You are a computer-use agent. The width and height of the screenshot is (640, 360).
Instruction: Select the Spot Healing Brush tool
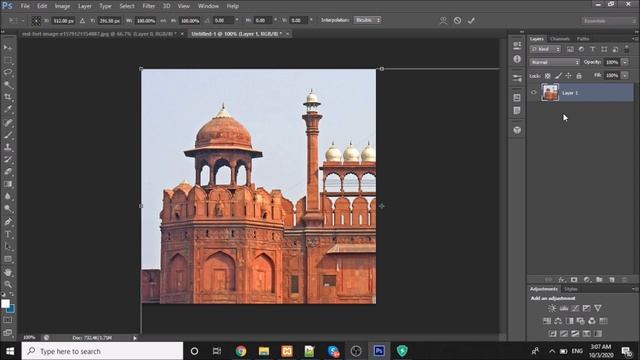(x=8, y=122)
